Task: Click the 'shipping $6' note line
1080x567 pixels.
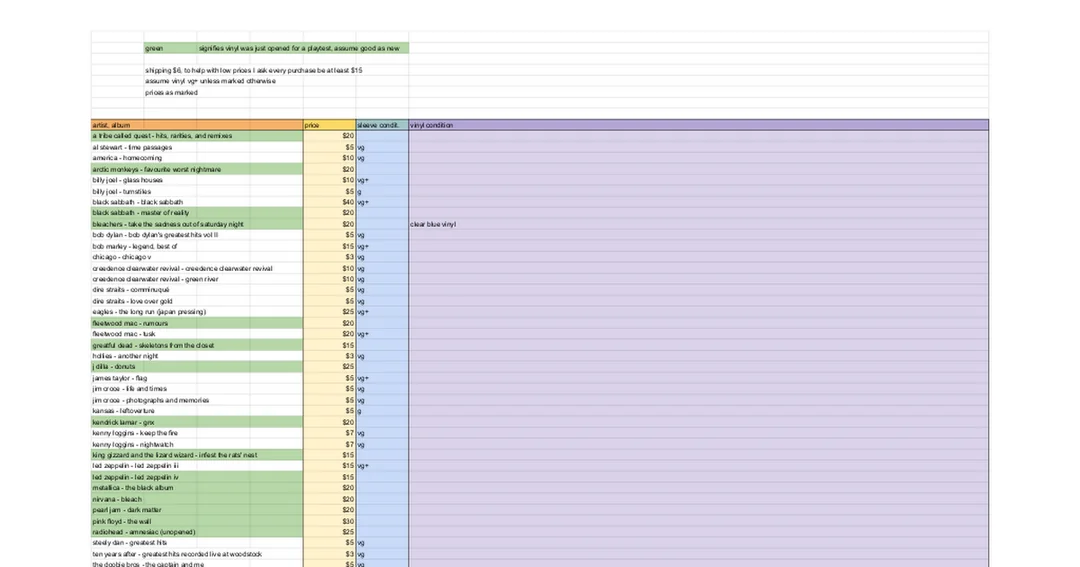Action: coord(253,70)
